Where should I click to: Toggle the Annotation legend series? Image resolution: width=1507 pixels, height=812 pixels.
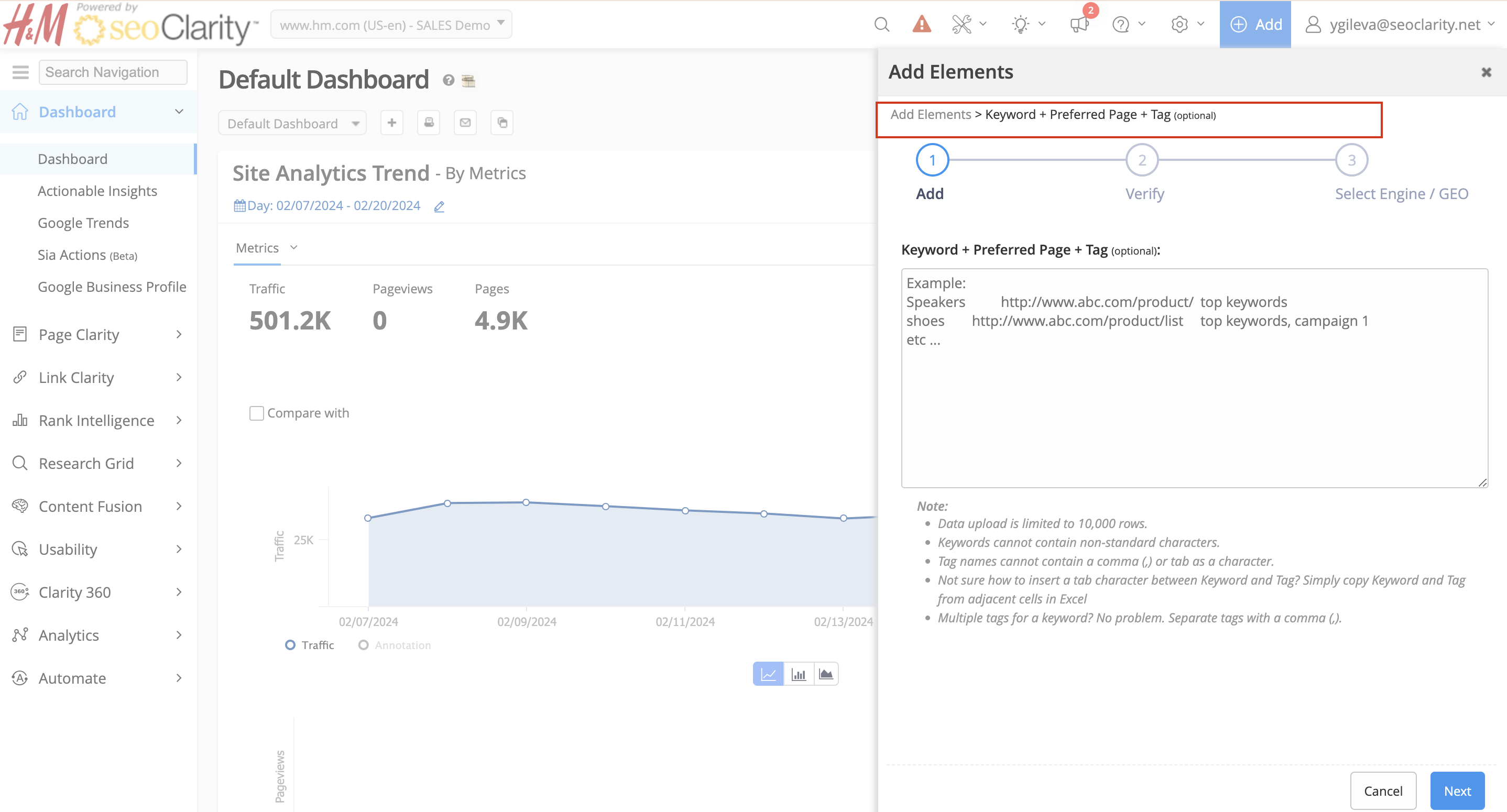395,645
